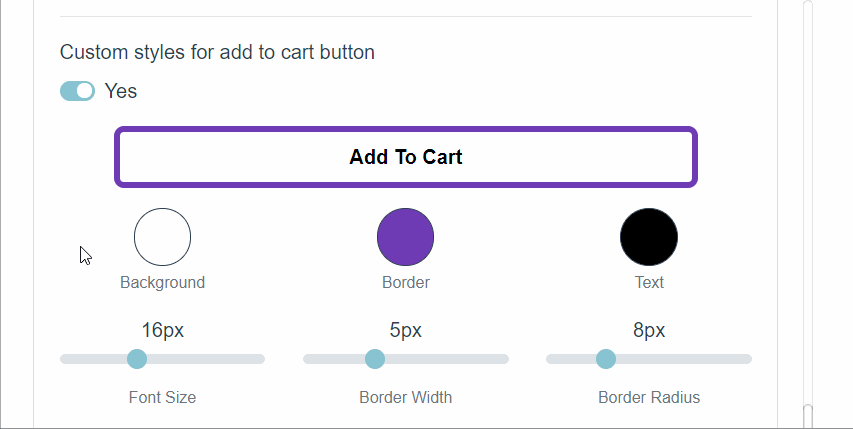853x429 pixels.
Task: Click the "Background" label under the white circle
Action: tap(162, 282)
